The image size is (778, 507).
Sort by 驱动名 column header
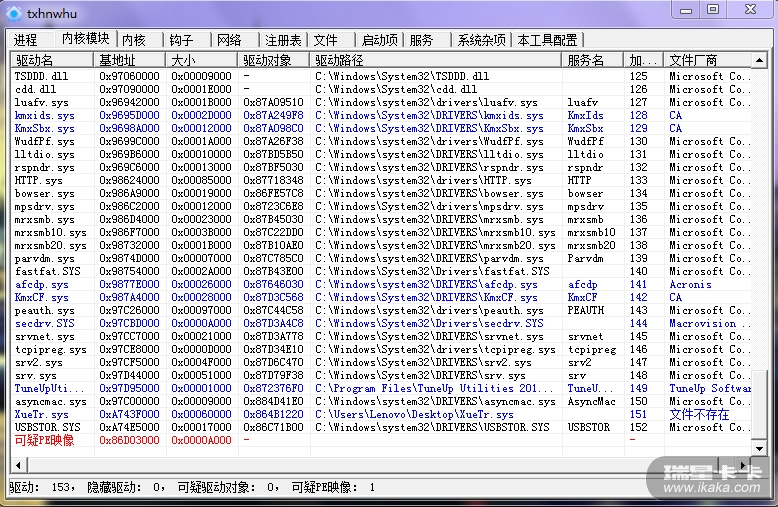point(52,60)
